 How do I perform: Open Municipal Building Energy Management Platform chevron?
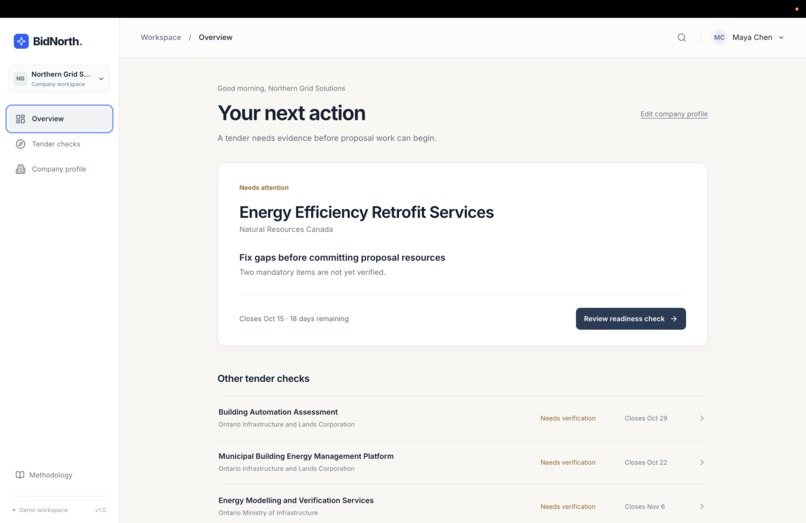pos(702,462)
